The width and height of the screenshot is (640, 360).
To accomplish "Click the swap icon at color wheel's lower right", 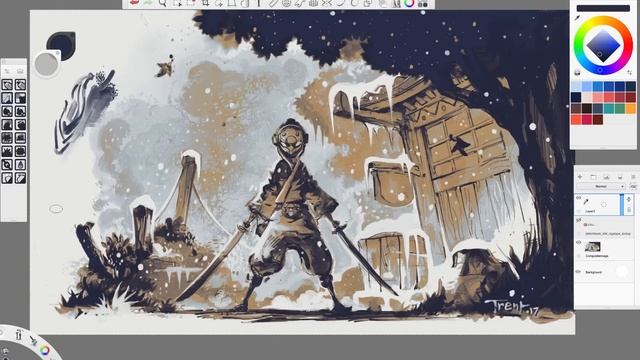I will click(x=630, y=73).
